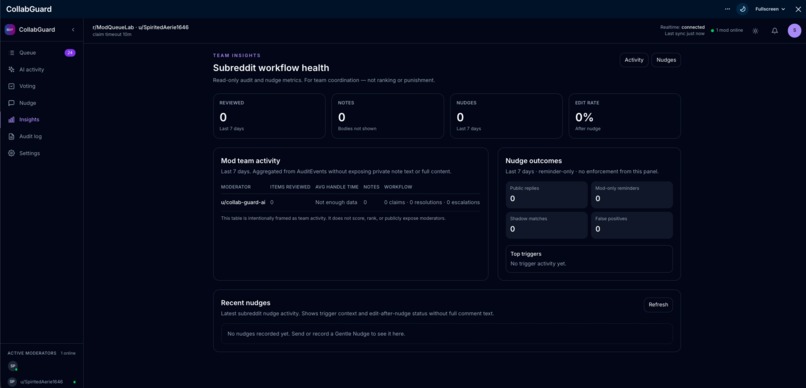Close the CollabGuard panel with the X
806x388 pixels.
point(798,9)
